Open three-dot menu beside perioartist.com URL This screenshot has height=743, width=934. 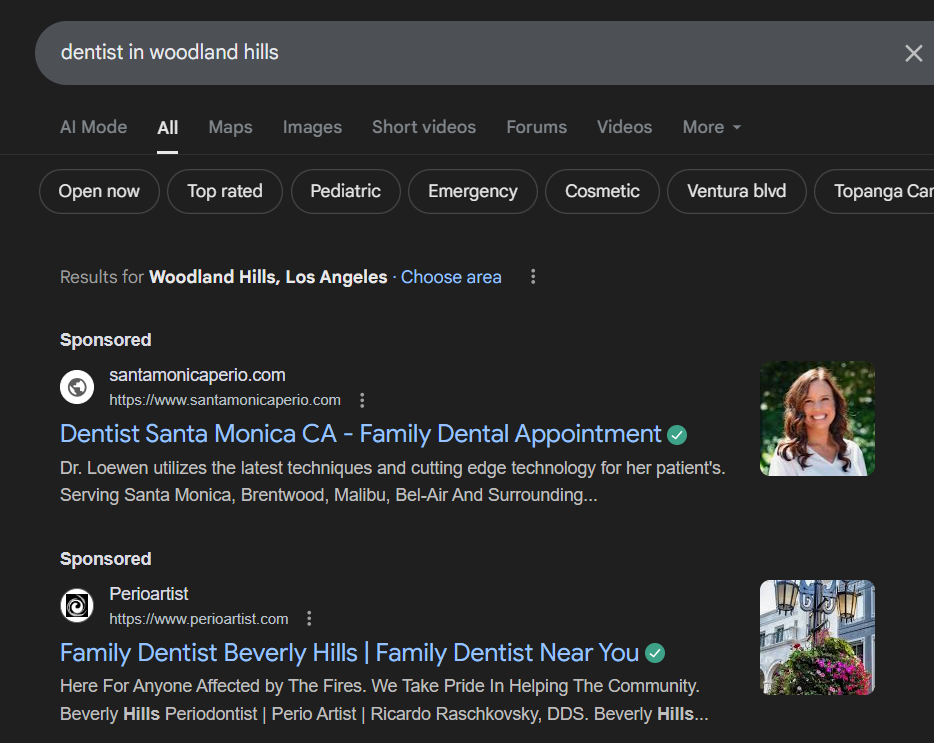point(309,619)
